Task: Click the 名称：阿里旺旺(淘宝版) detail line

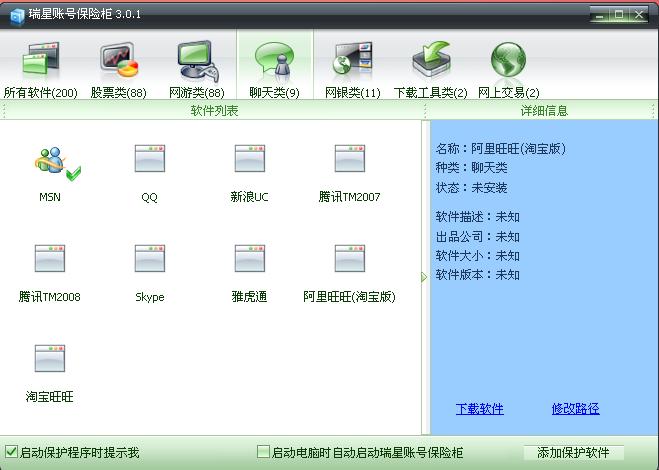Action: tap(501, 148)
